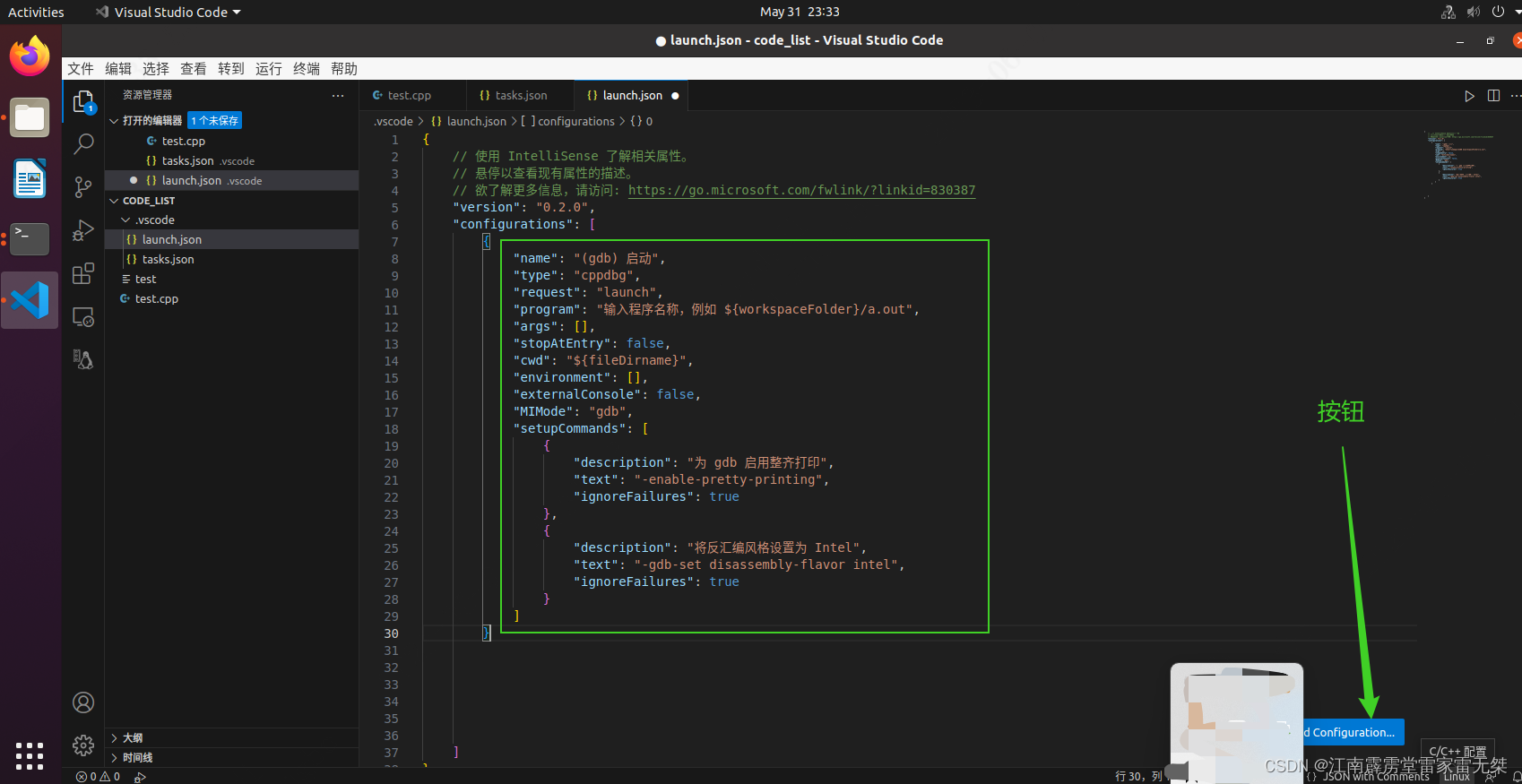Select tasks.json under open editors

tap(232, 161)
